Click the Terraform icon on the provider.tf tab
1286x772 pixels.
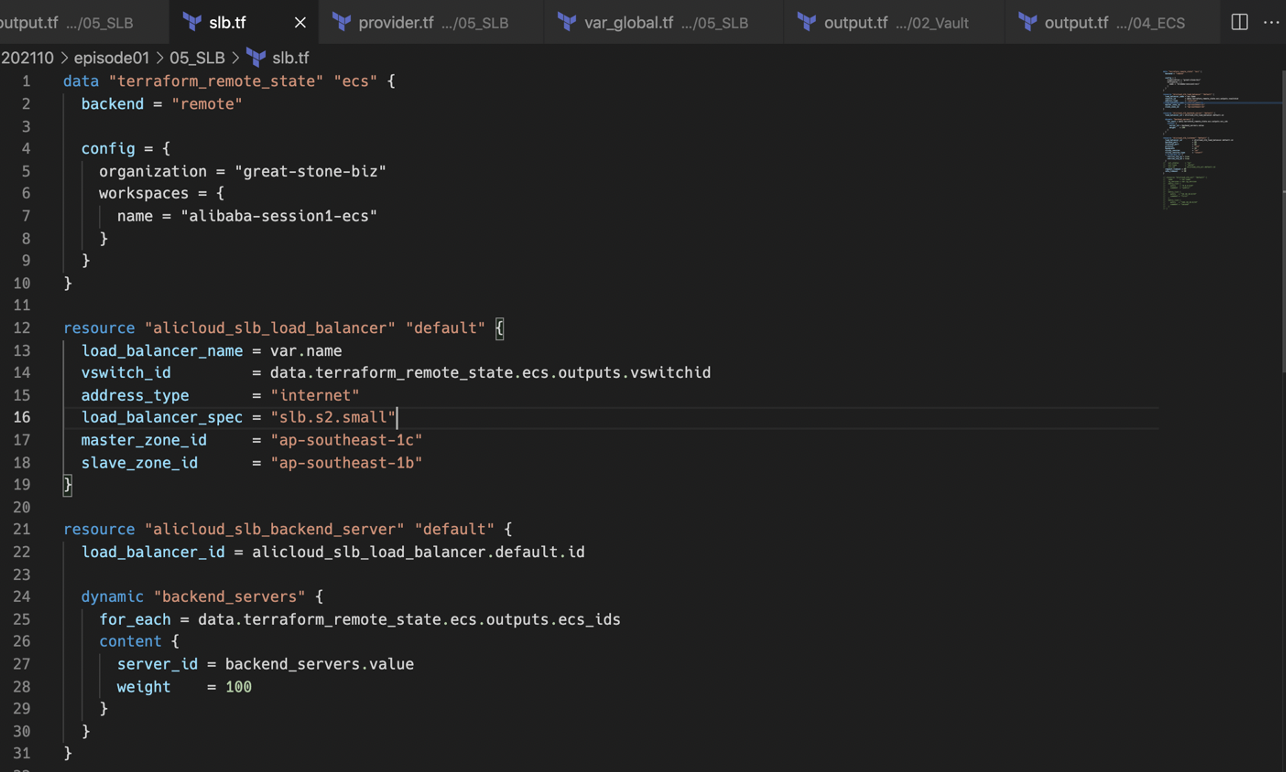point(343,21)
